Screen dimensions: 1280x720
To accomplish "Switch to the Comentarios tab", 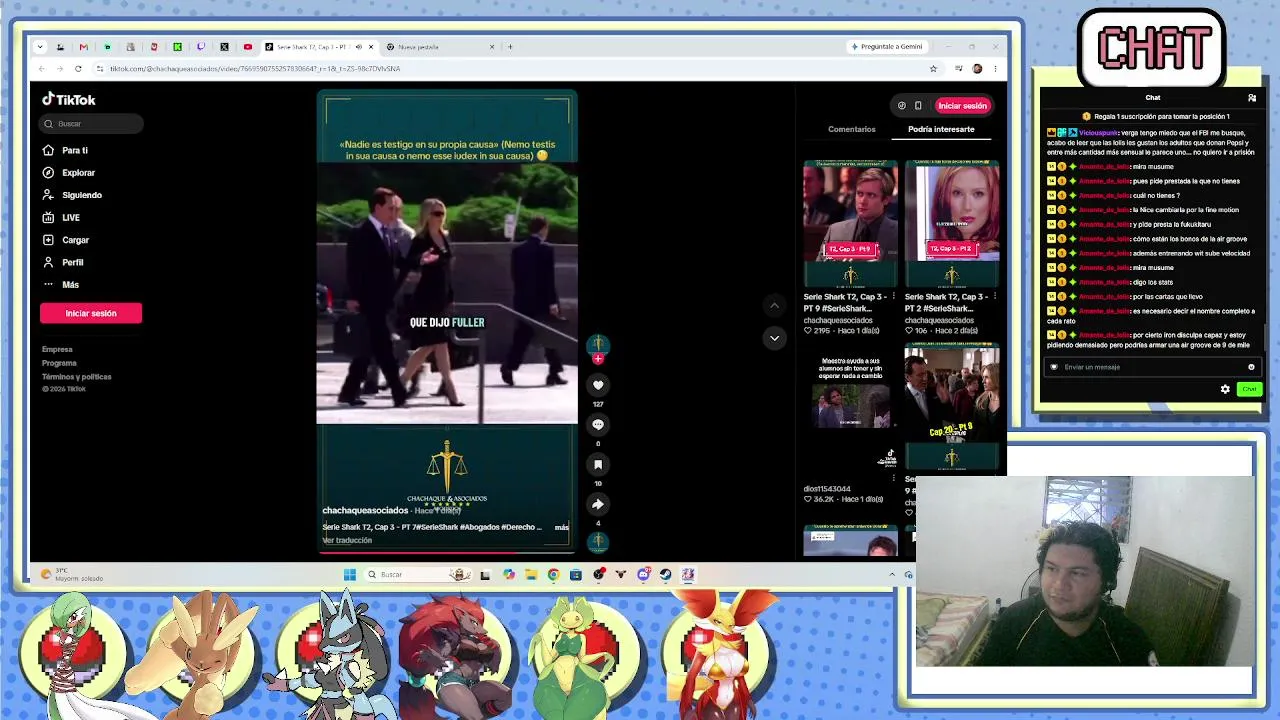I will click(x=851, y=129).
